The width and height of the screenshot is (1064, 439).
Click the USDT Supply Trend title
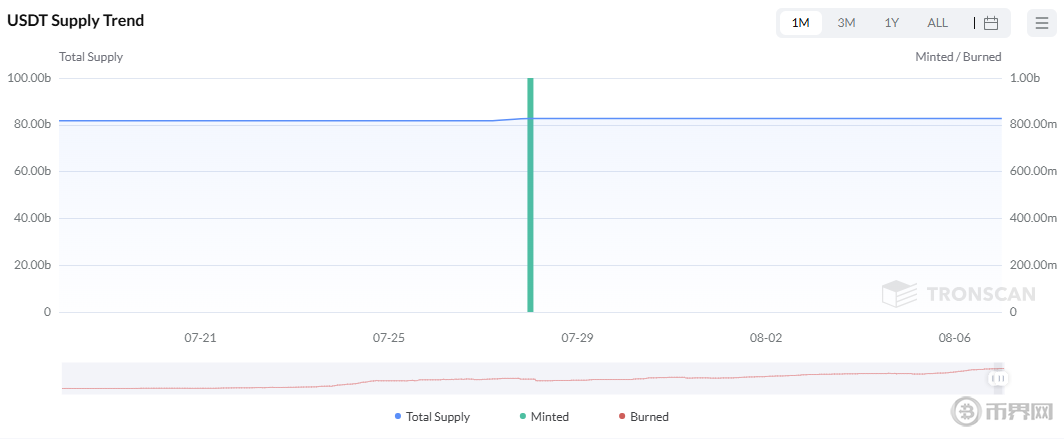[76, 20]
